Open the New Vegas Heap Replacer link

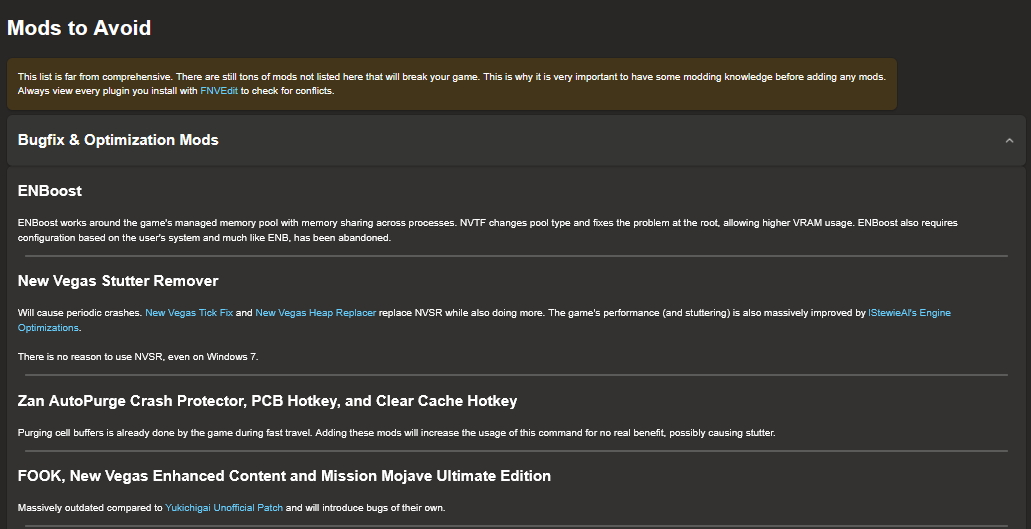click(316, 313)
